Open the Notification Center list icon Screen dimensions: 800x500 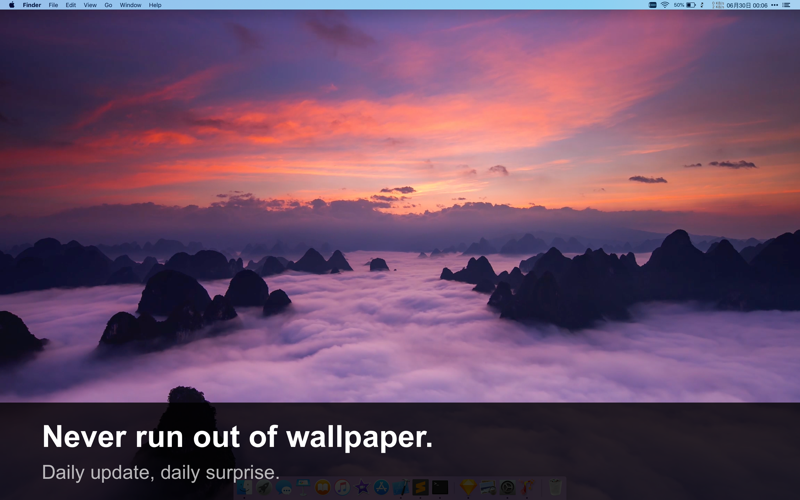(787, 5)
